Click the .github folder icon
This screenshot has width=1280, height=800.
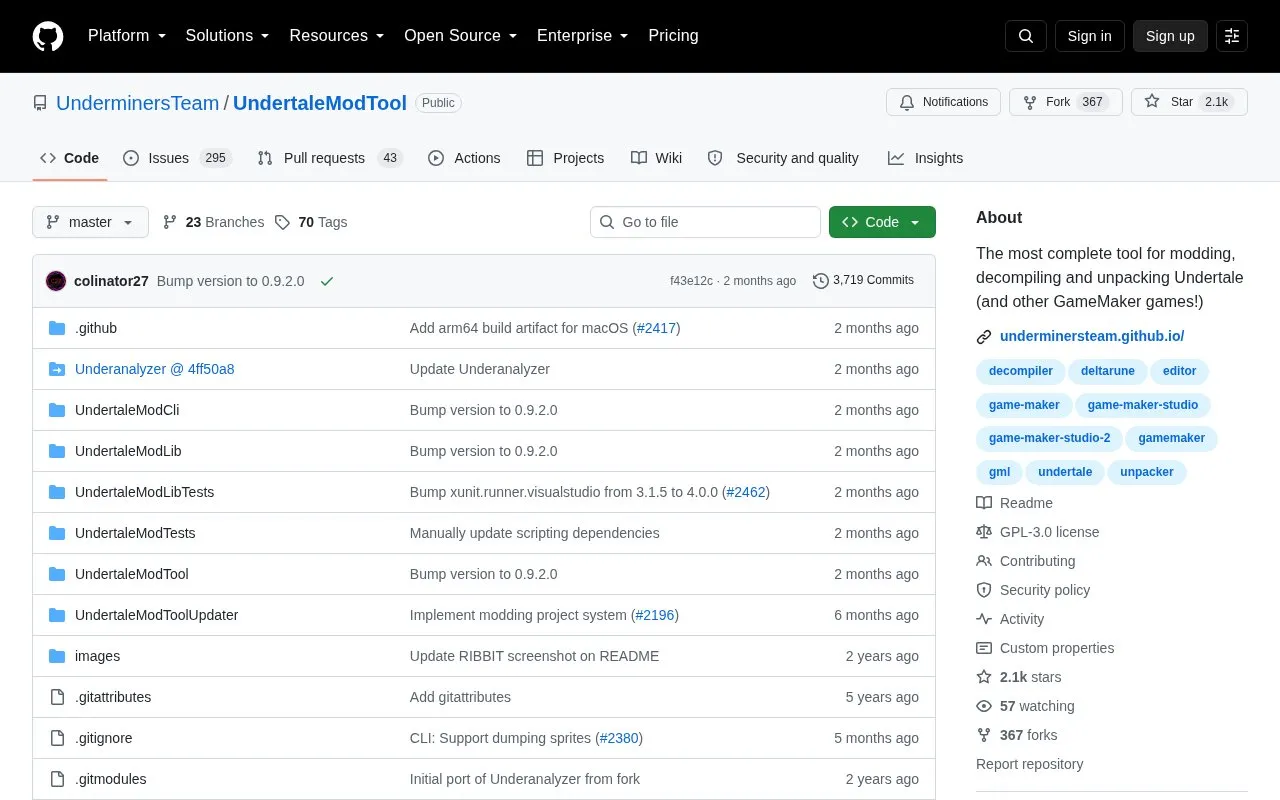pos(56,328)
